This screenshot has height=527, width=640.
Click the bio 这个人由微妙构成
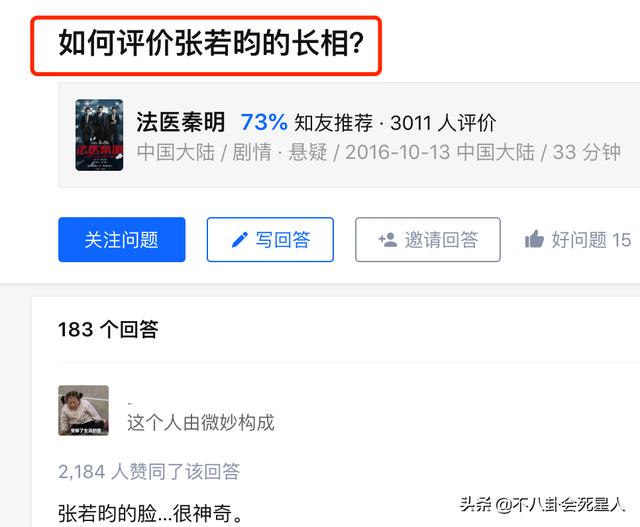pyautogui.click(x=201, y=422)
